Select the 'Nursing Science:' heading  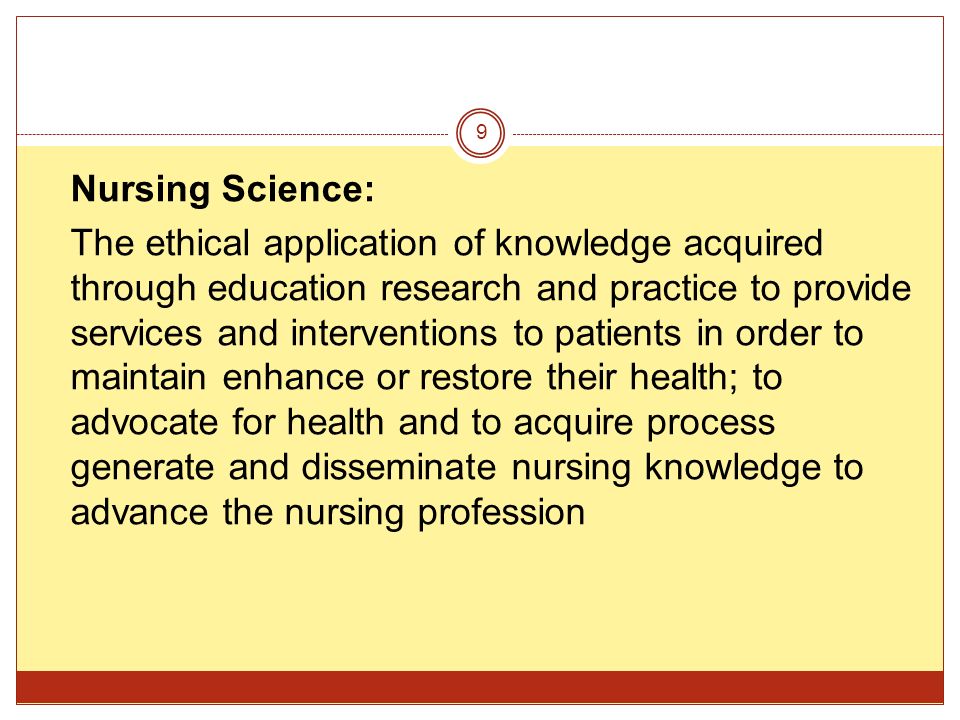pos(223,189)
